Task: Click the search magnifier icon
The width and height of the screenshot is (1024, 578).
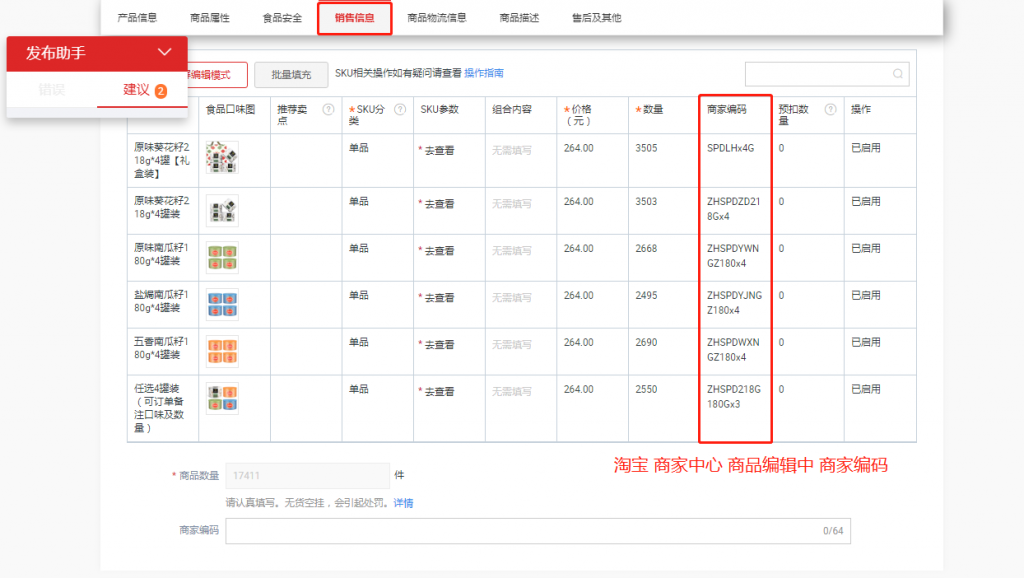Action: [898, 74]
